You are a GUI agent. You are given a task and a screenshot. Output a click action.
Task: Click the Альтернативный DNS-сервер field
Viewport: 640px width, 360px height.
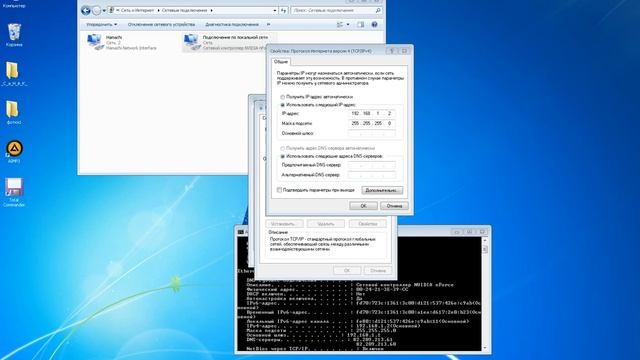[x=372, y=175]
